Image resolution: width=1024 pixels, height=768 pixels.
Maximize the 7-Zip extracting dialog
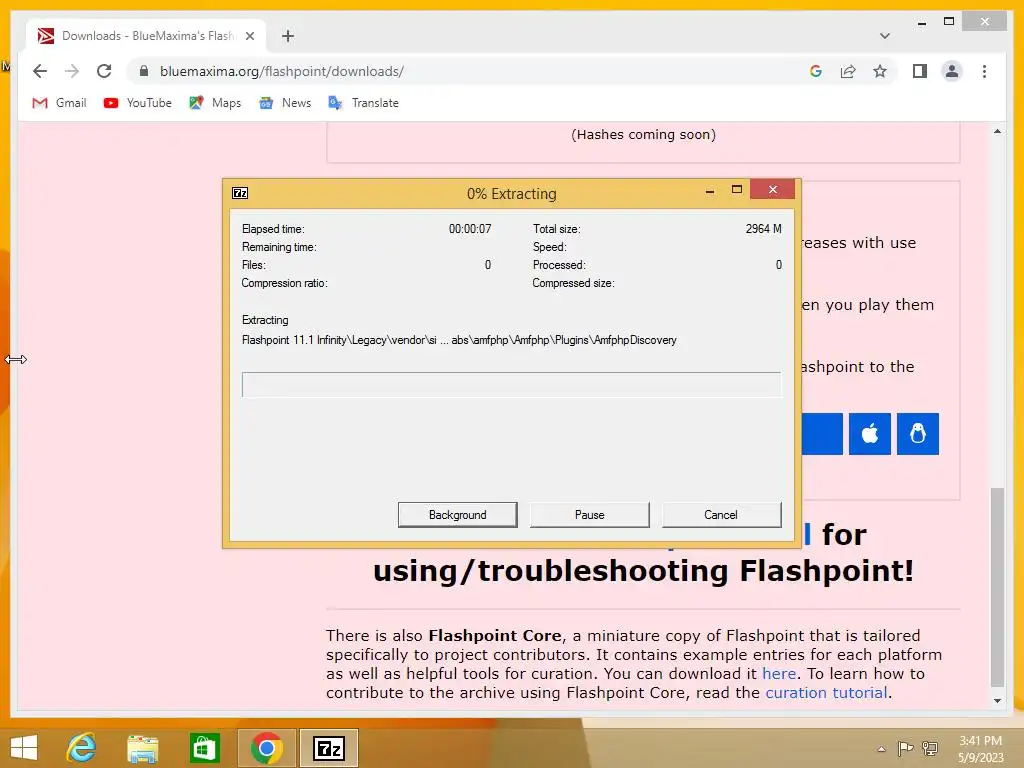(x=737, y=190)
